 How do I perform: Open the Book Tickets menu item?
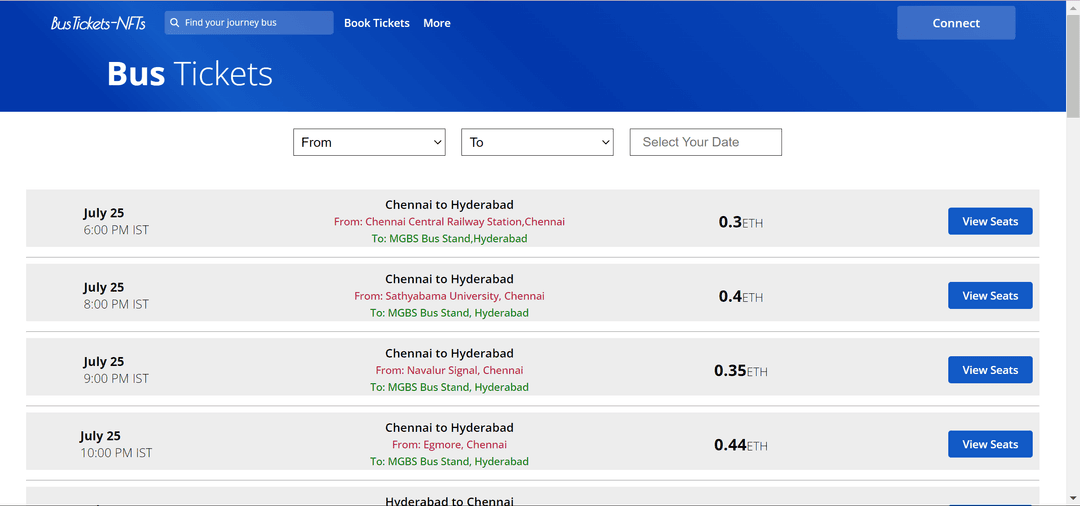pyautogui.click(x=377, y=23)
